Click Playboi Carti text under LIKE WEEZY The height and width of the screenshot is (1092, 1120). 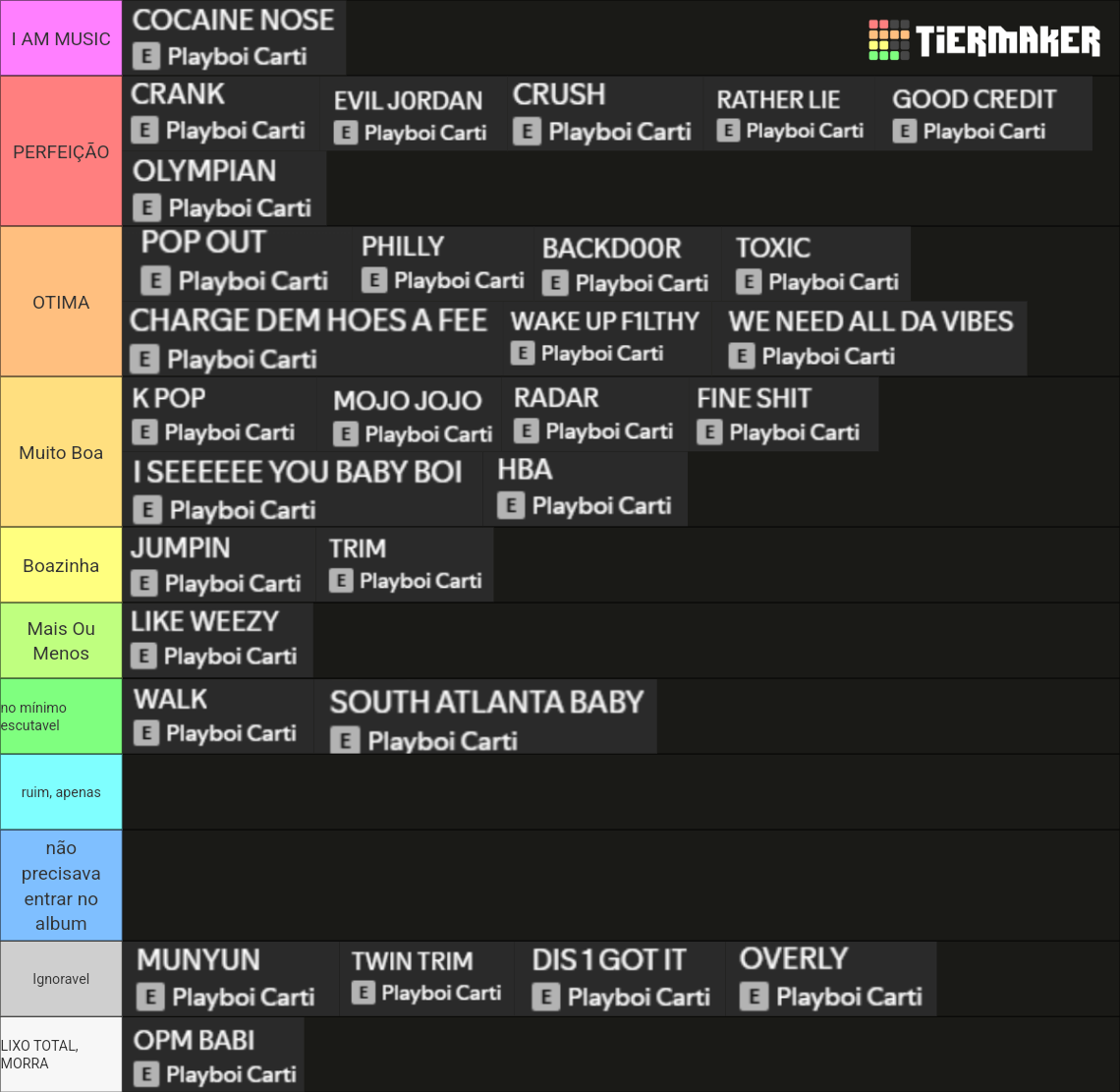pyautogui.click(x=230, y=656)
